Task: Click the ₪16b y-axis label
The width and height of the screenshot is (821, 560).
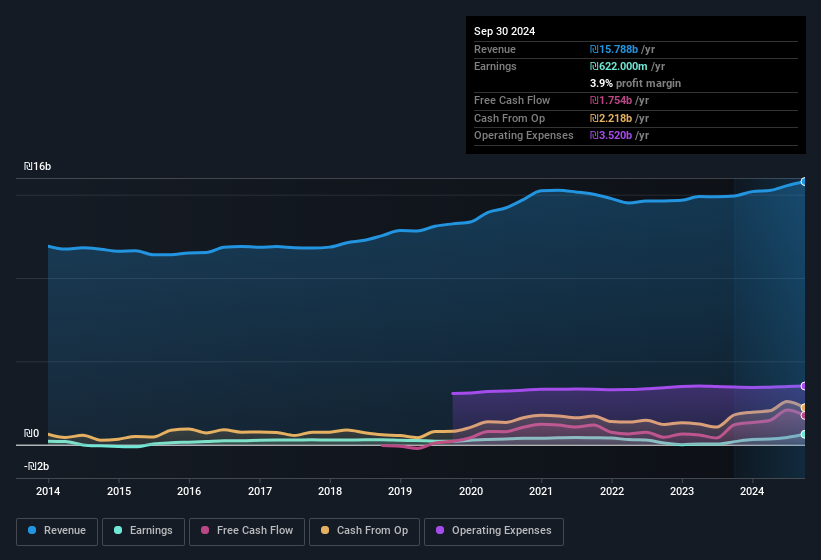Action: [38, 166]
